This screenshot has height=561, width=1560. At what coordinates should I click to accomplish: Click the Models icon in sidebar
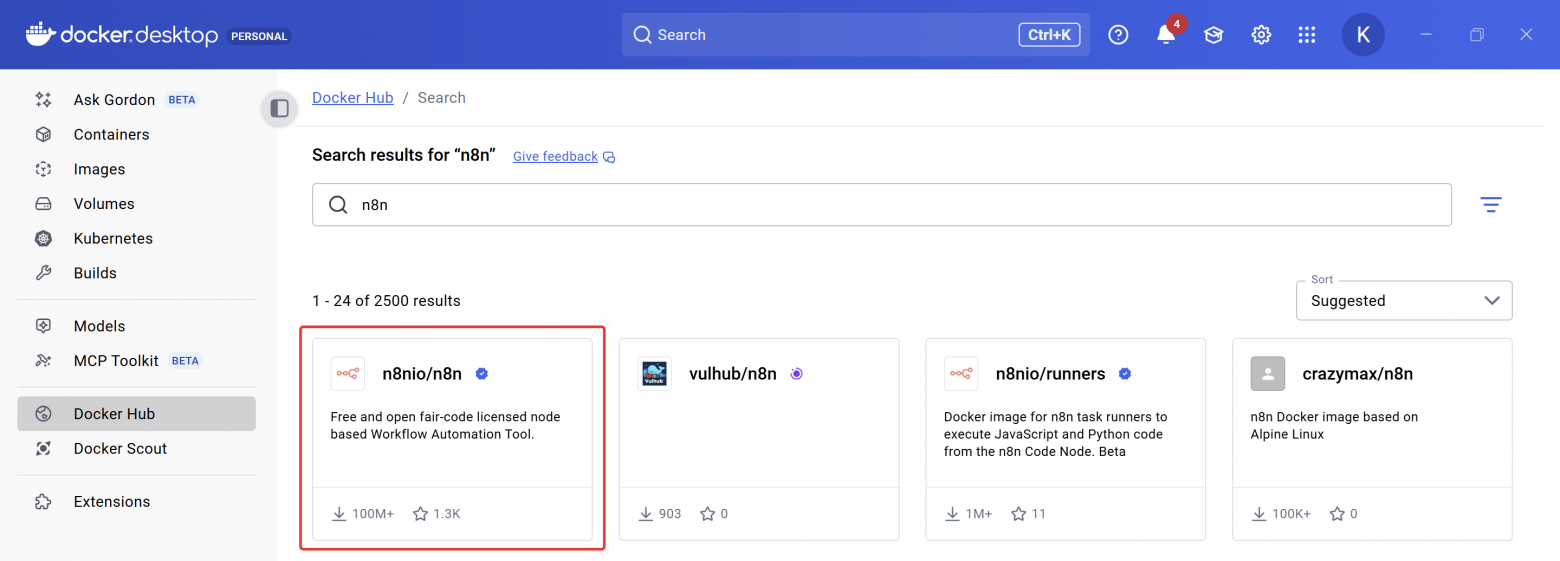[x=43, y=326]
